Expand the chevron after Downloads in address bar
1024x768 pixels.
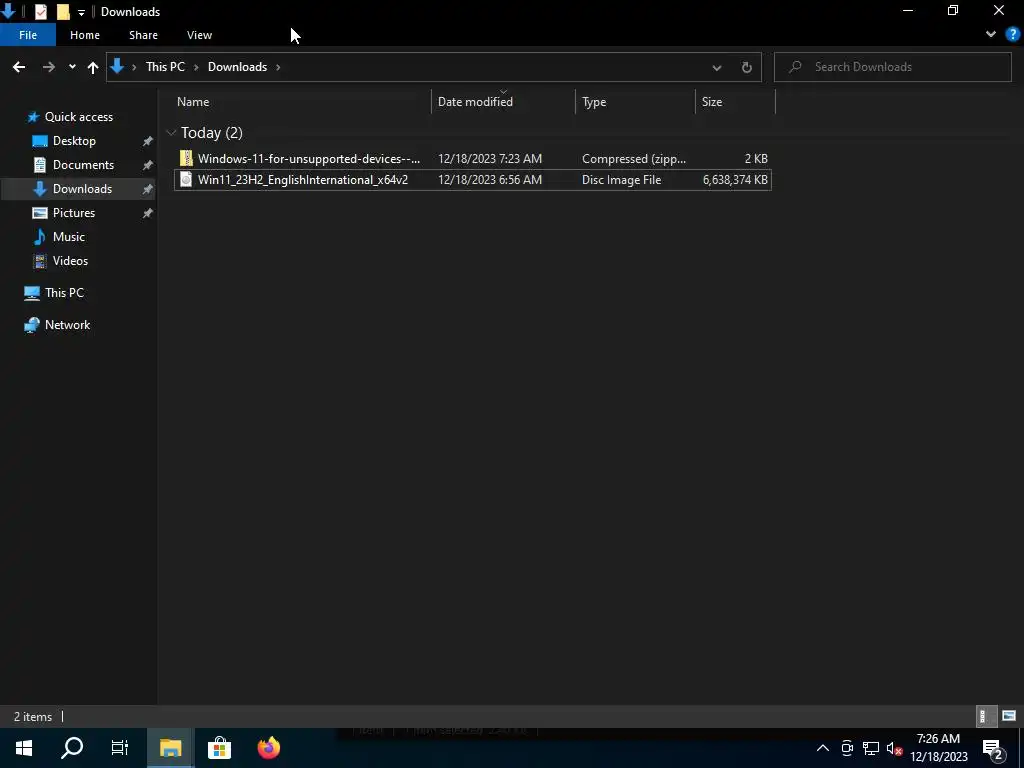pyautogui.click(x=278, y=67)
